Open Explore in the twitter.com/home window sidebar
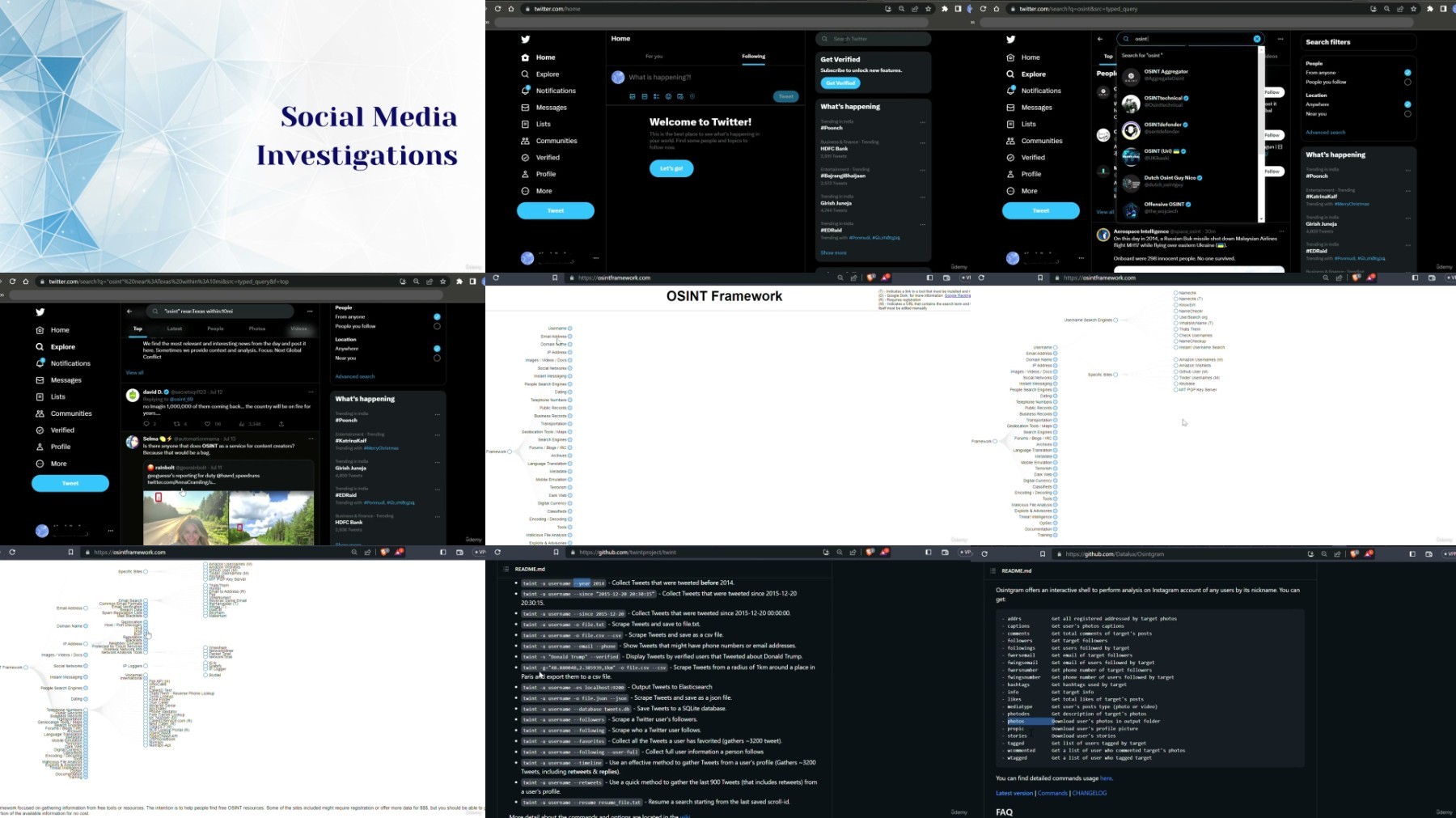Image resolution: width=1456 pixels, height=818 pixels. (541, 74)
